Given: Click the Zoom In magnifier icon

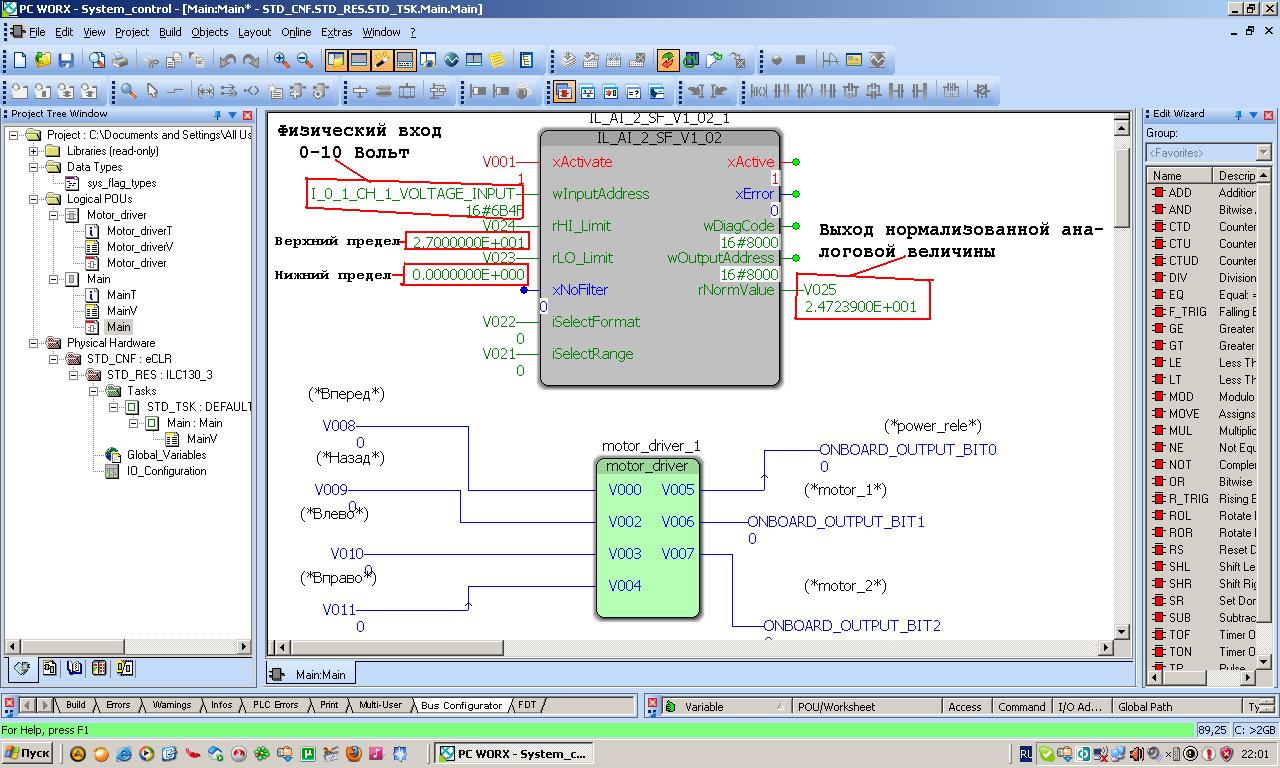Looking at the screenshot, I should click(282, 61).
